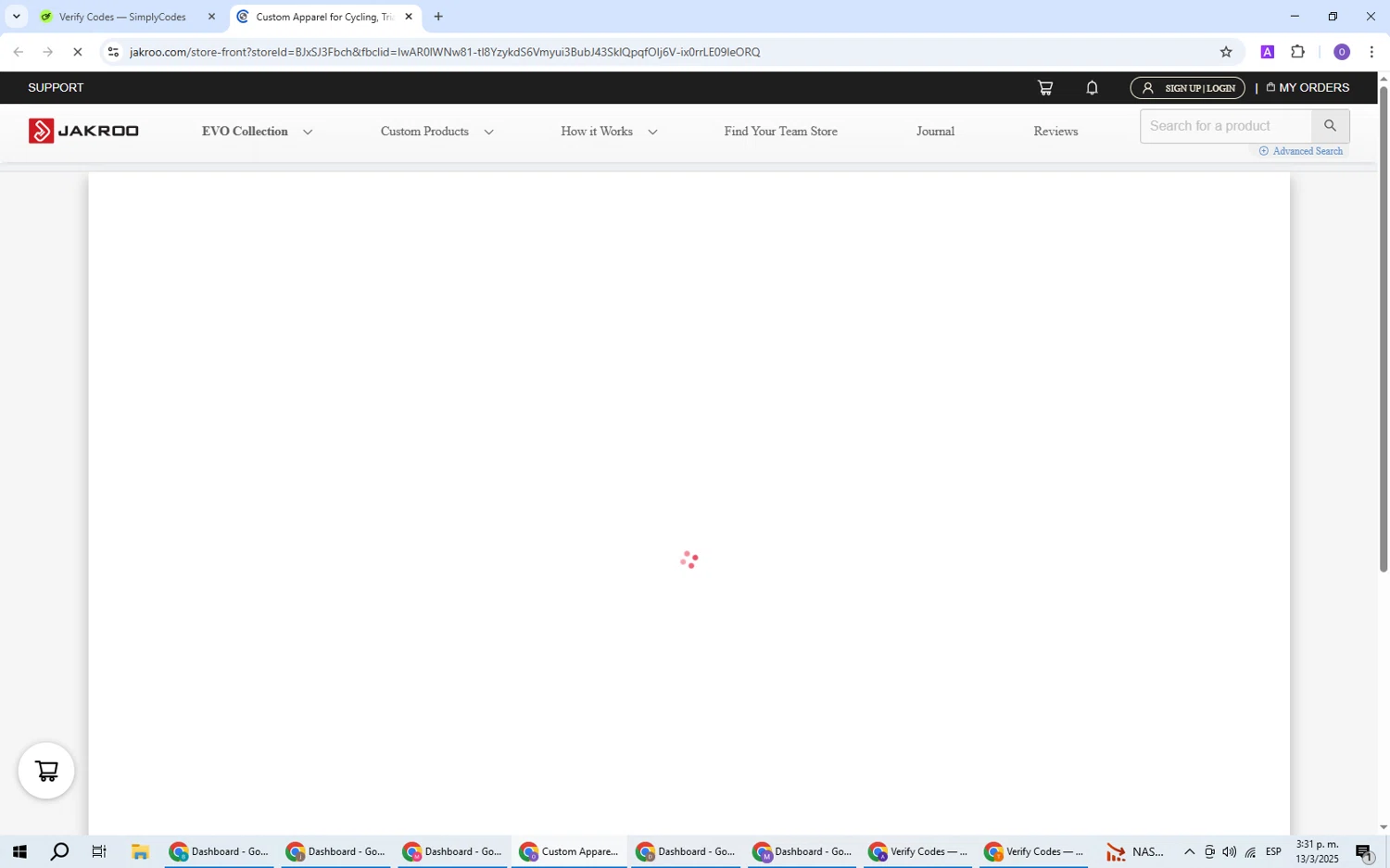Screen dimensions: 1390x868
Task: Open the floating cart button
Action: (x=46, y=771)
